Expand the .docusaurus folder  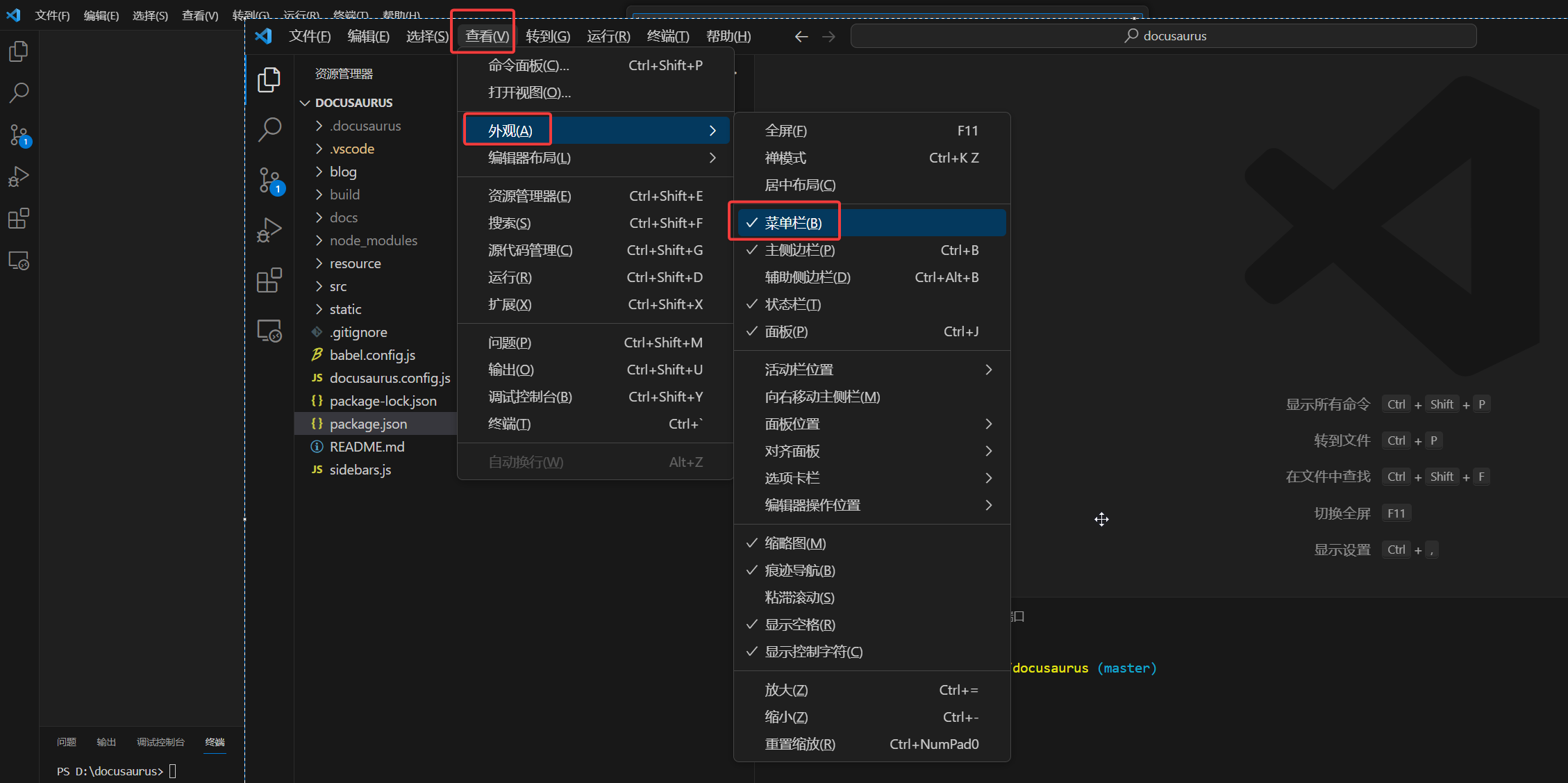tap(319, 126)
